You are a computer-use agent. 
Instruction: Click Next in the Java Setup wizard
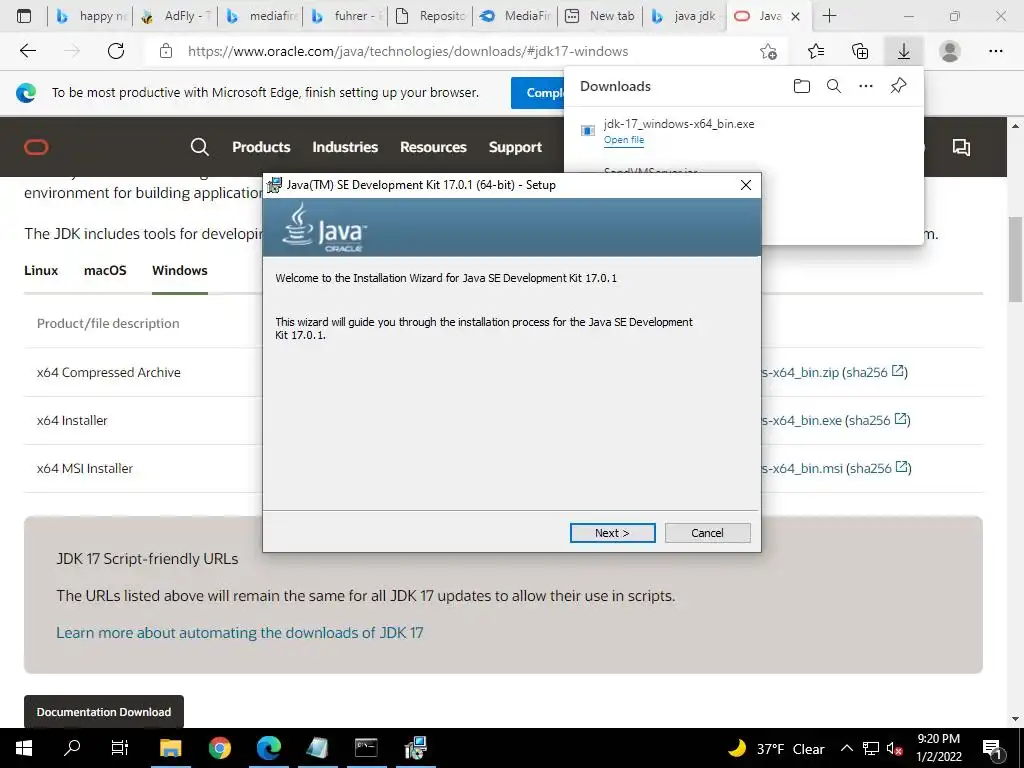612,533
